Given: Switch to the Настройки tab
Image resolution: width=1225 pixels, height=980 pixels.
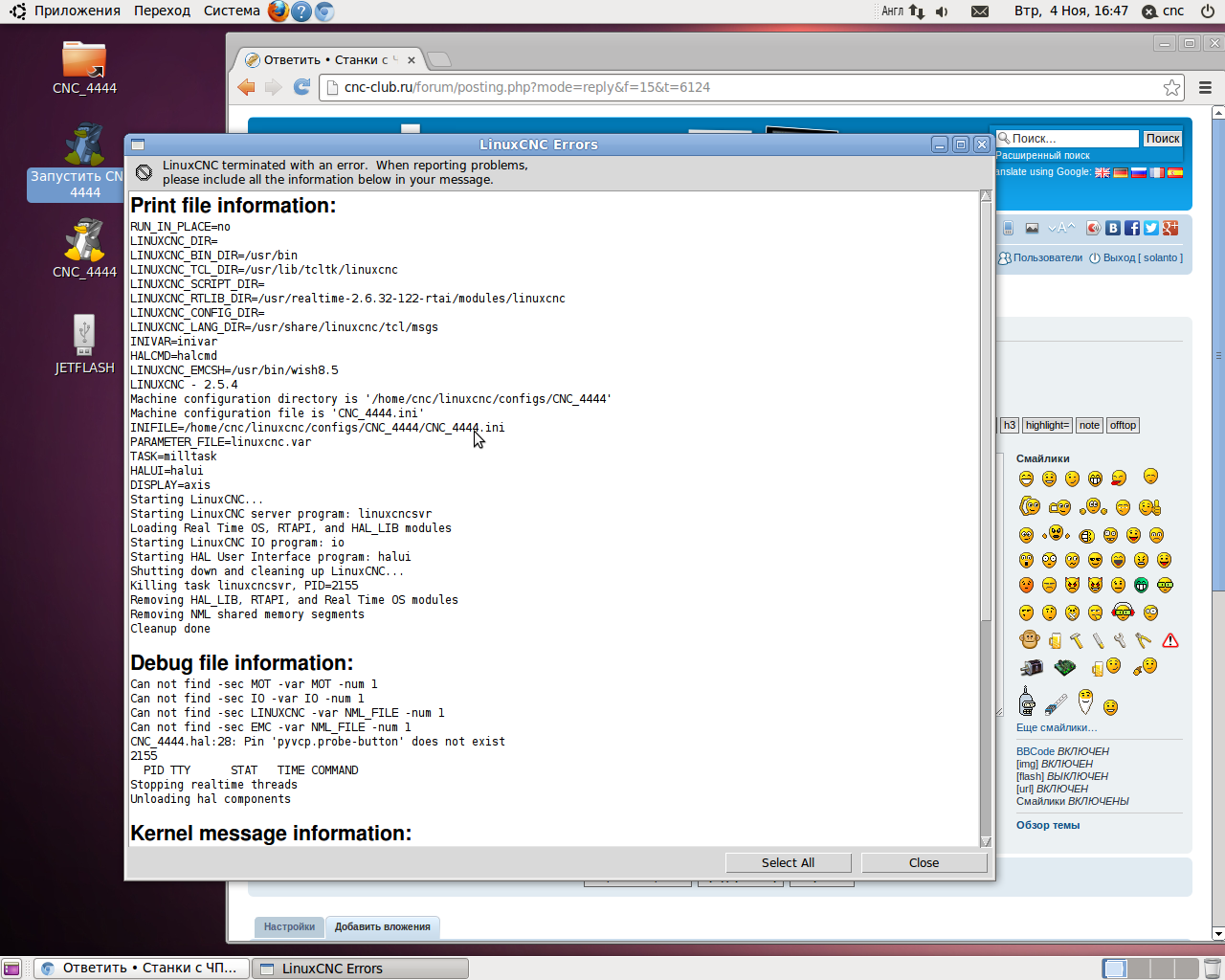Looking at the screenshot, I should (x=289, y=926).
